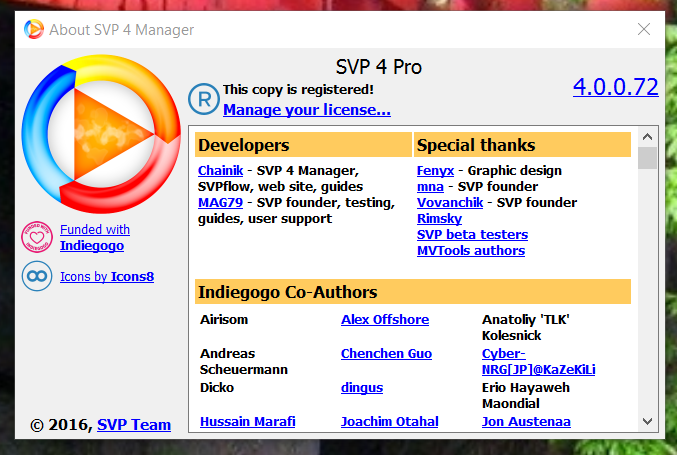This screenshot has width=677, height=455.
Task: Open the Alex Offshore co-author link
Action: (384, 320)
